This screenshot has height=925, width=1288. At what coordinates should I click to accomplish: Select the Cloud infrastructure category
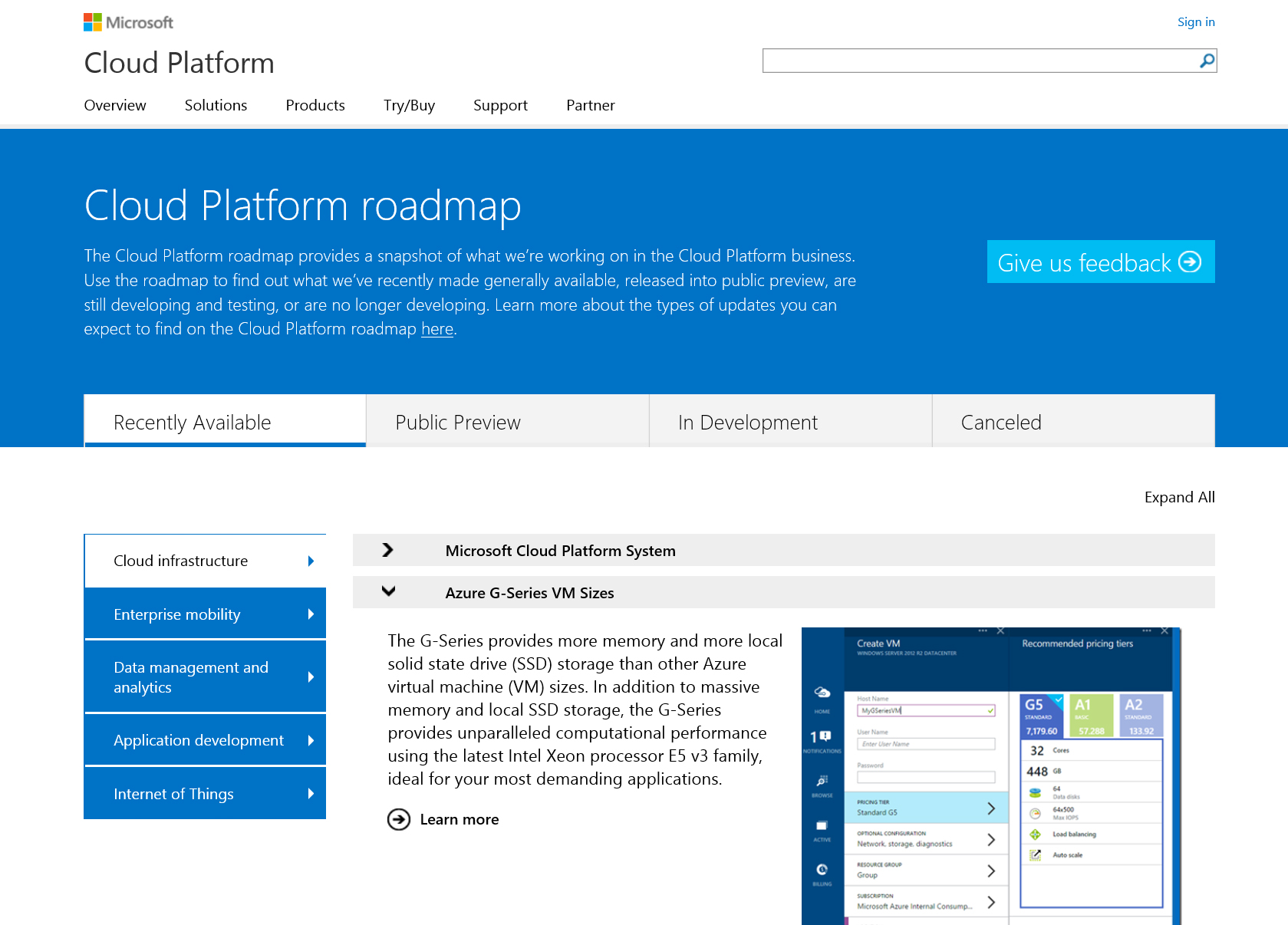pos(205,561)
